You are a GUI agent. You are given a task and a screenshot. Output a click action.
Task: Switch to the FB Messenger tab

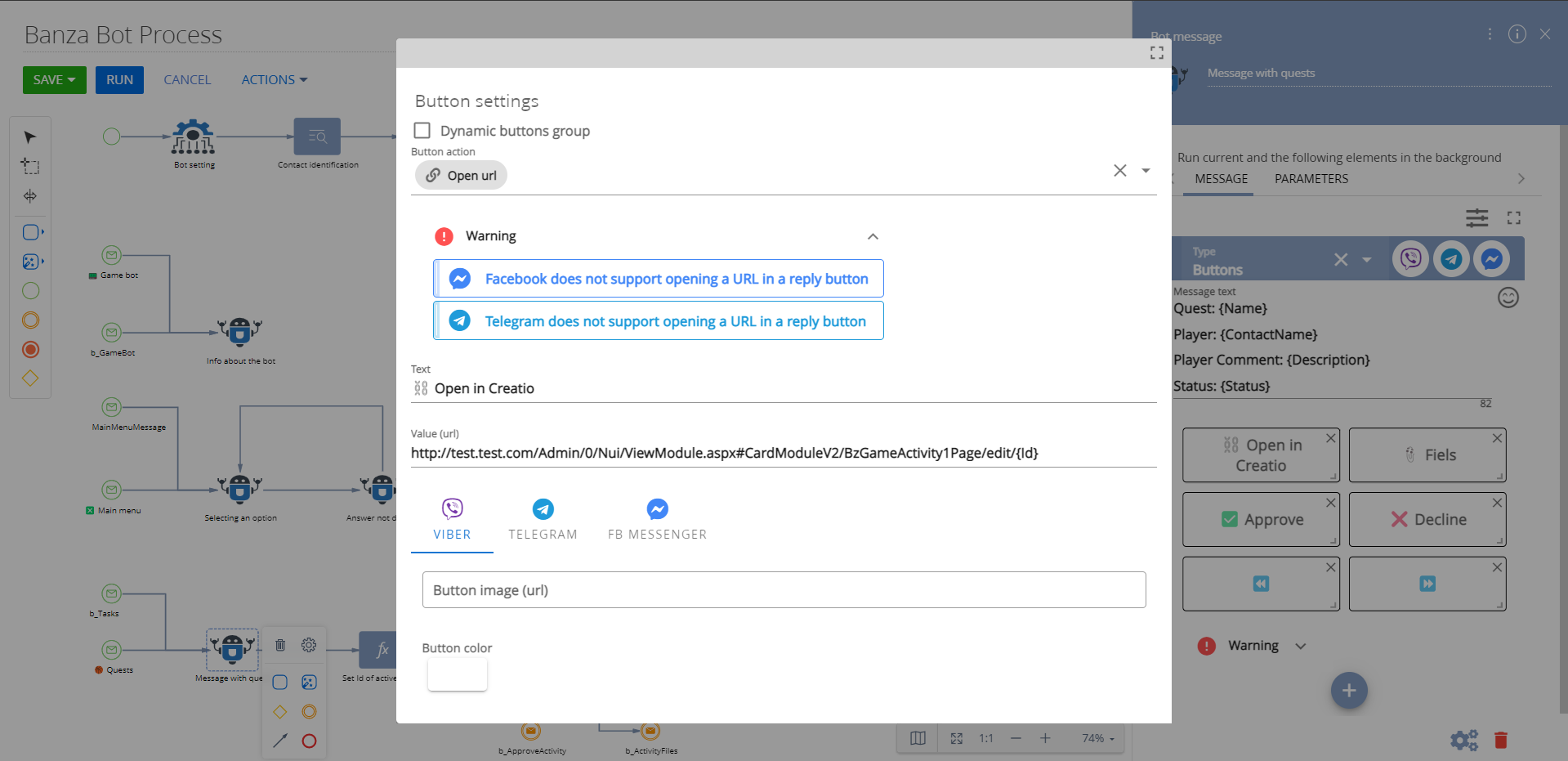[657, 520]
